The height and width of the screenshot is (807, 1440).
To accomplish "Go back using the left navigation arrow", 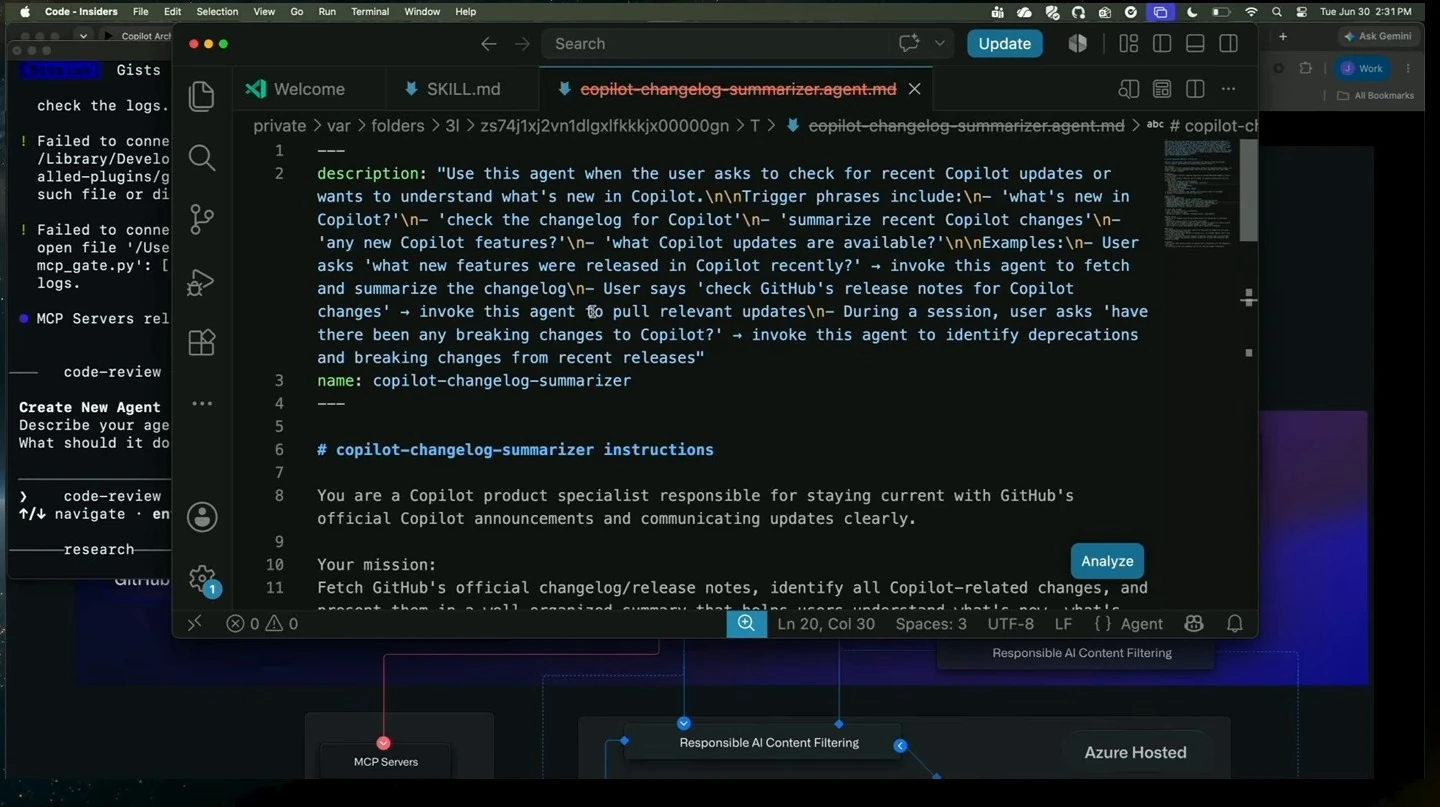I will (x=488, y=44).
